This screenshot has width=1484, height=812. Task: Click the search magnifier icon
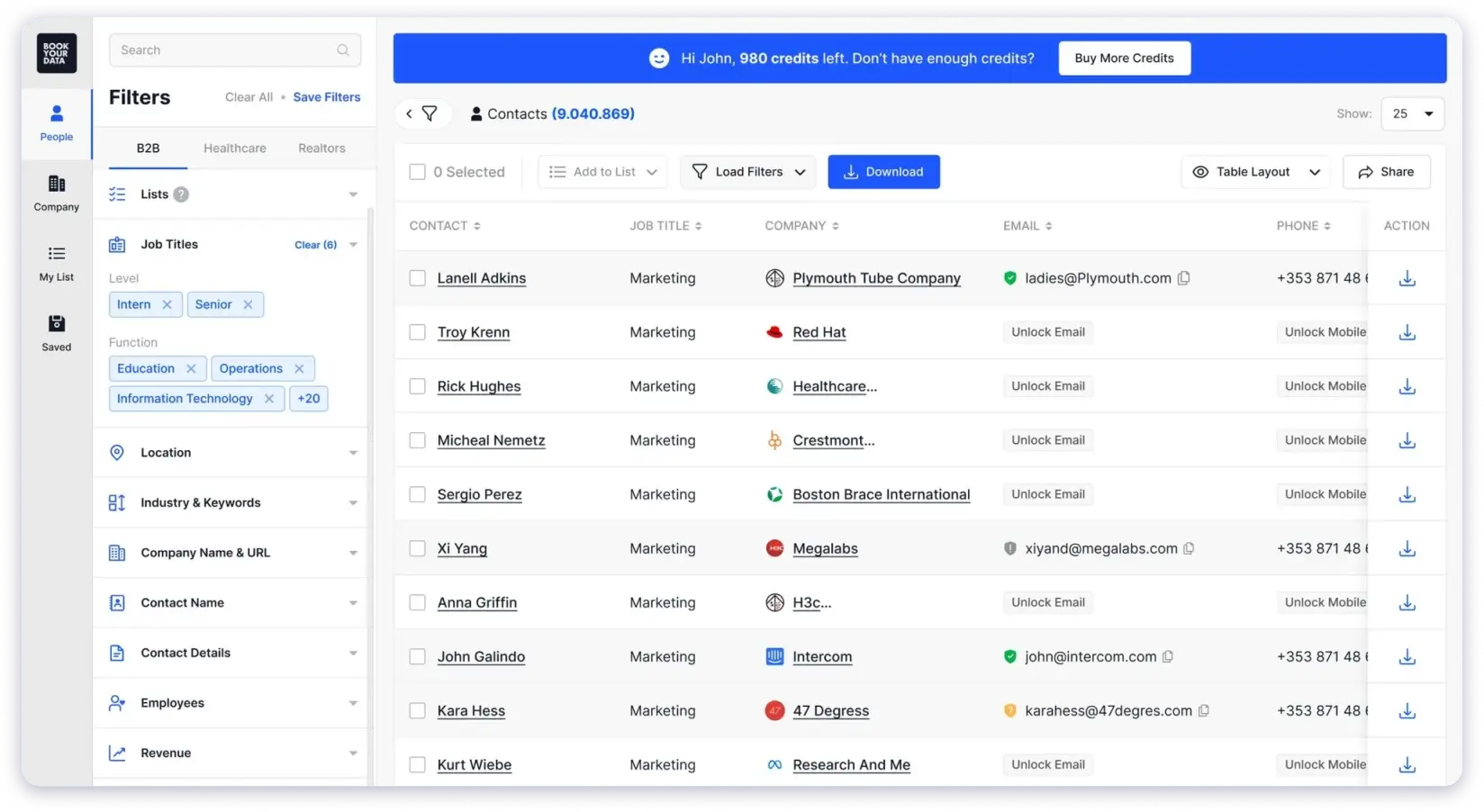tap(343, 50)
